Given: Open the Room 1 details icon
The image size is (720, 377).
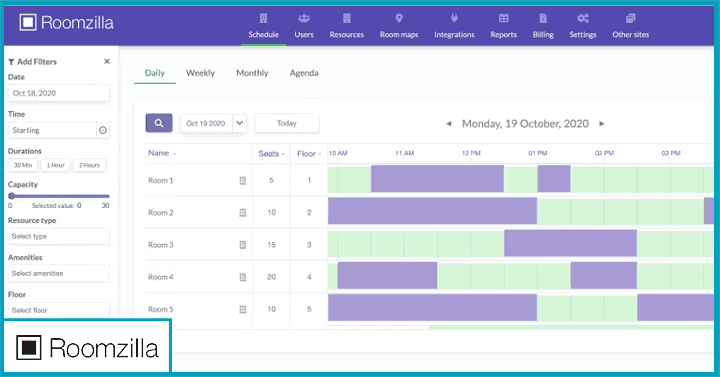Looking at the screenshot, I should [243, 180].
